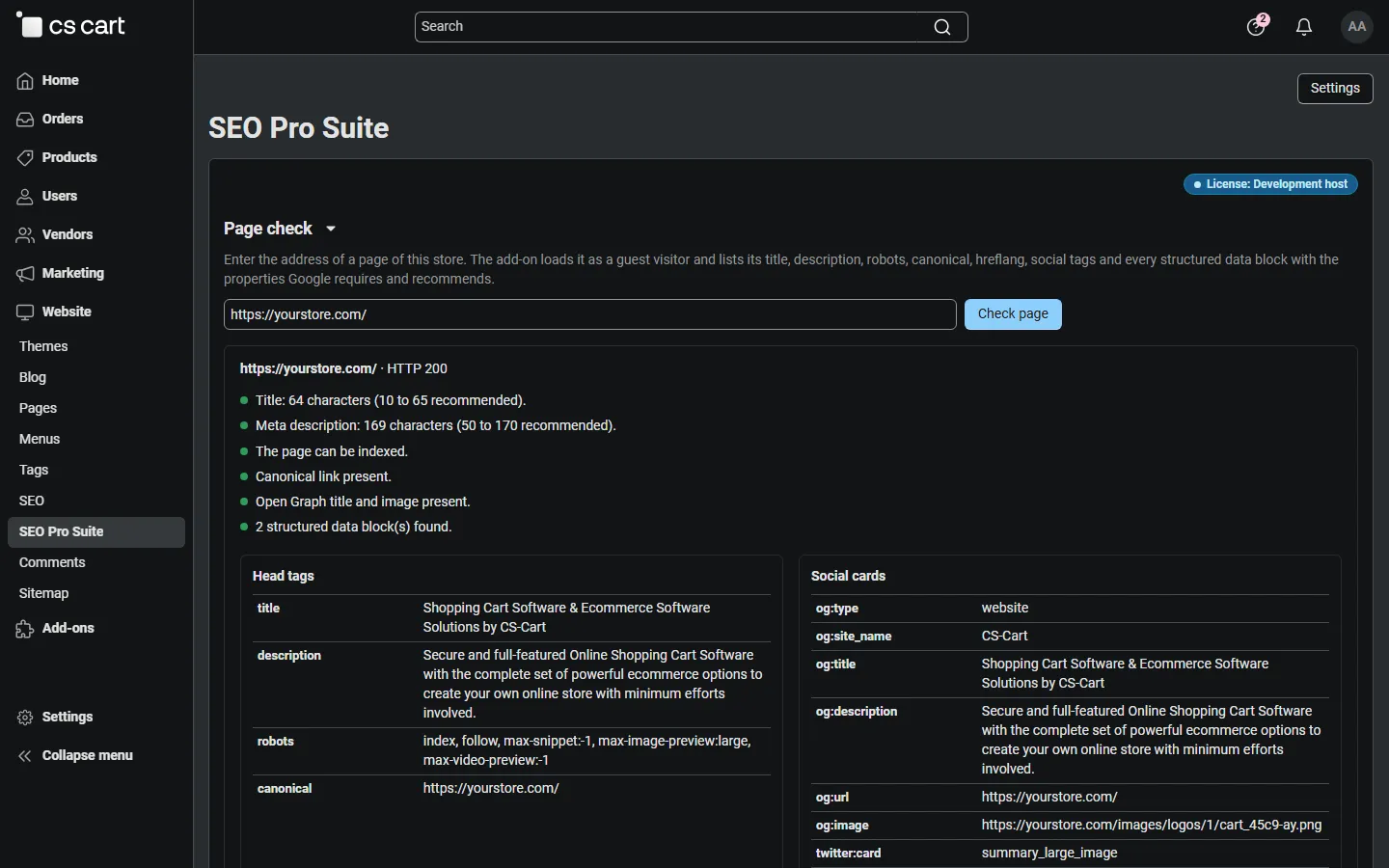Click the CS-Cart logo
Image resolution: width=1389 pixels, height=868 pixels.
point(70,26)
